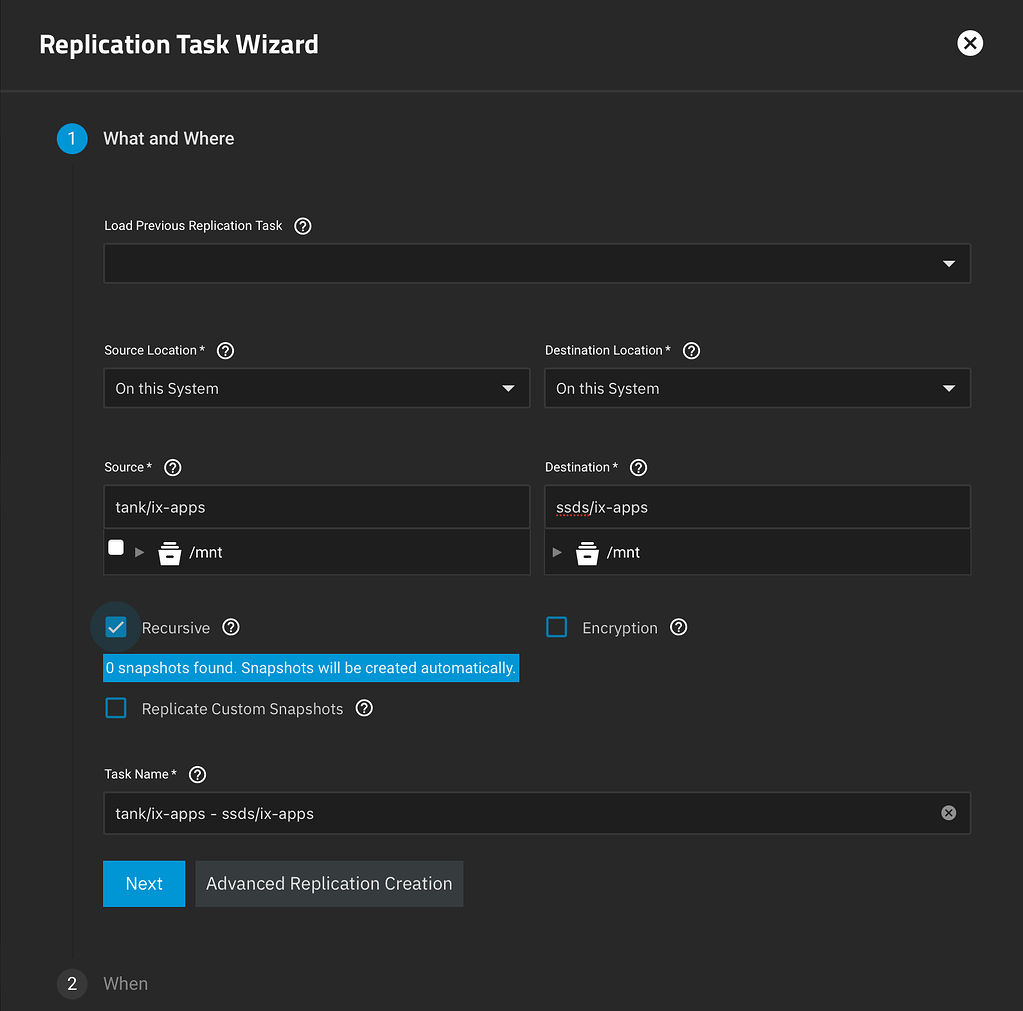Open the Task Name help icon
Screen dimensions: 1023x1011
click(x=196, y=774)
